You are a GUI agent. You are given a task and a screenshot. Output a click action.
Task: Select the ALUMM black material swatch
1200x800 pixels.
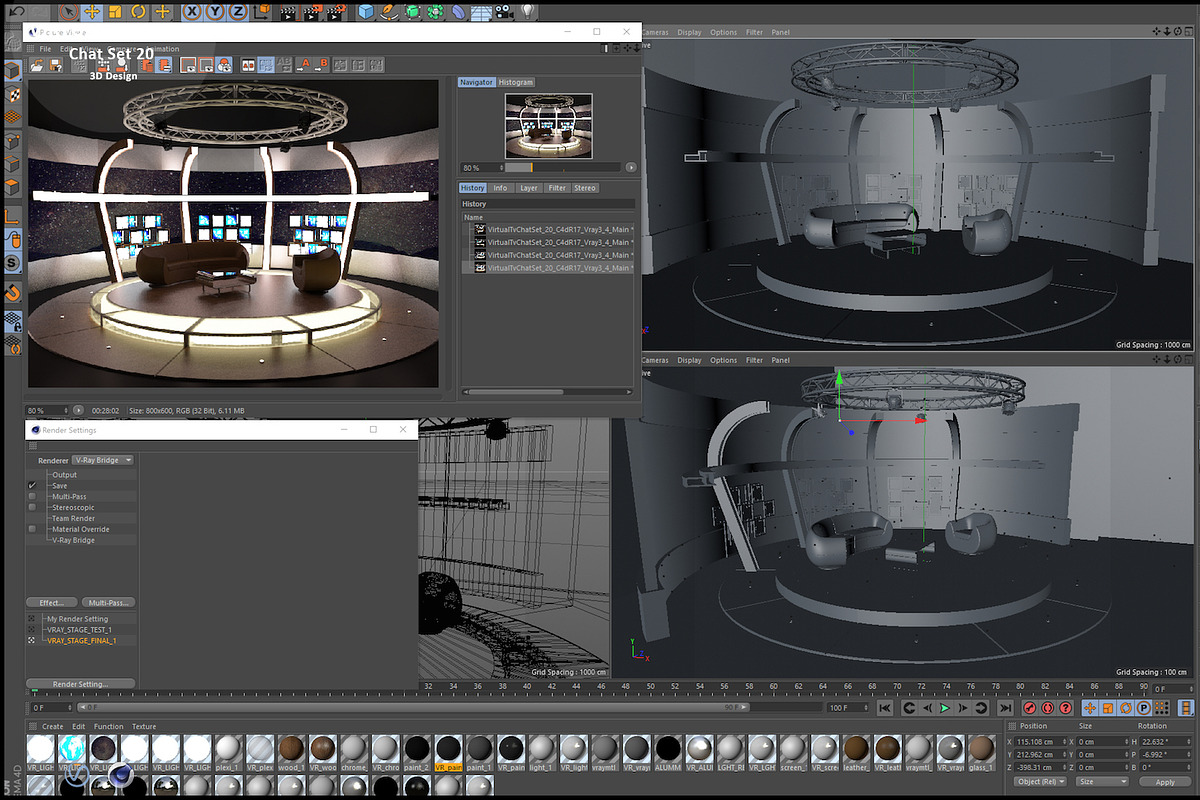(667, 751)
